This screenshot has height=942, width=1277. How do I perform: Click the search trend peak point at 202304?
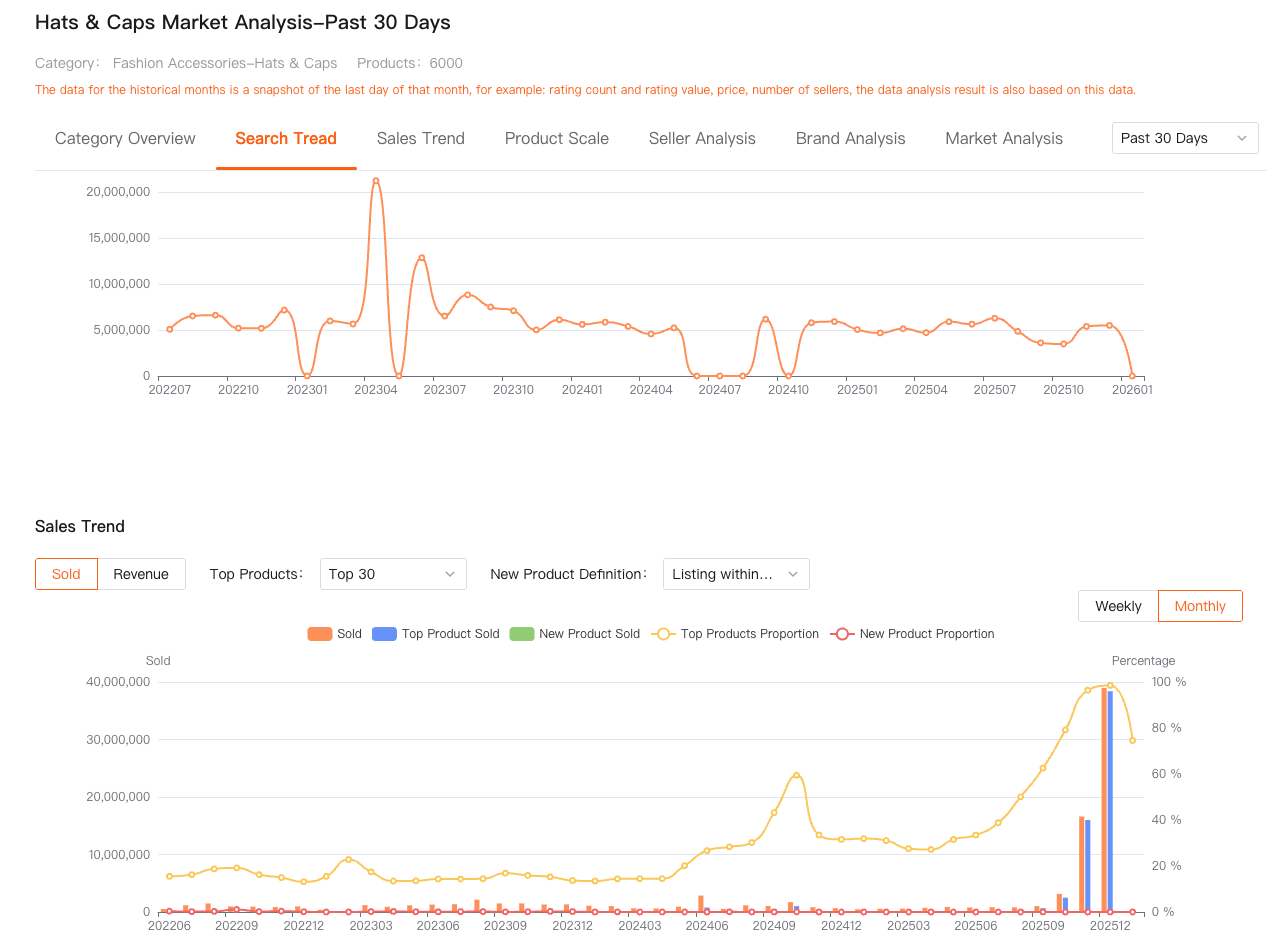click(x=376, y=181)
